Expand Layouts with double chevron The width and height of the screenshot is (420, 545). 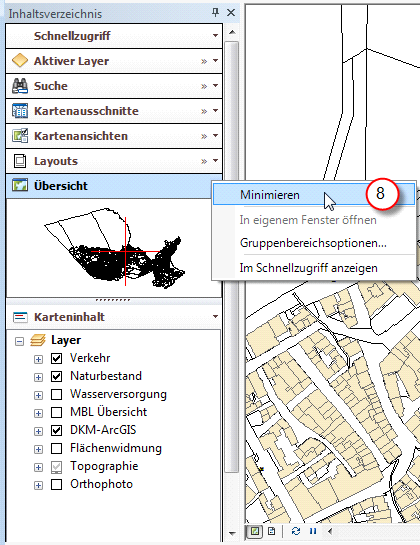(204, 162)
